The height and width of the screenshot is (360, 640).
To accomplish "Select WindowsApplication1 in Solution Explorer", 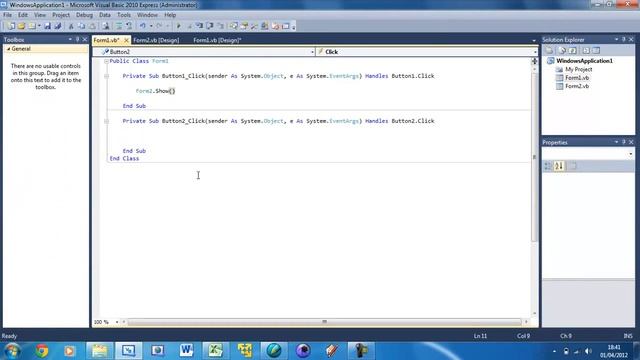I will point(584,61).
